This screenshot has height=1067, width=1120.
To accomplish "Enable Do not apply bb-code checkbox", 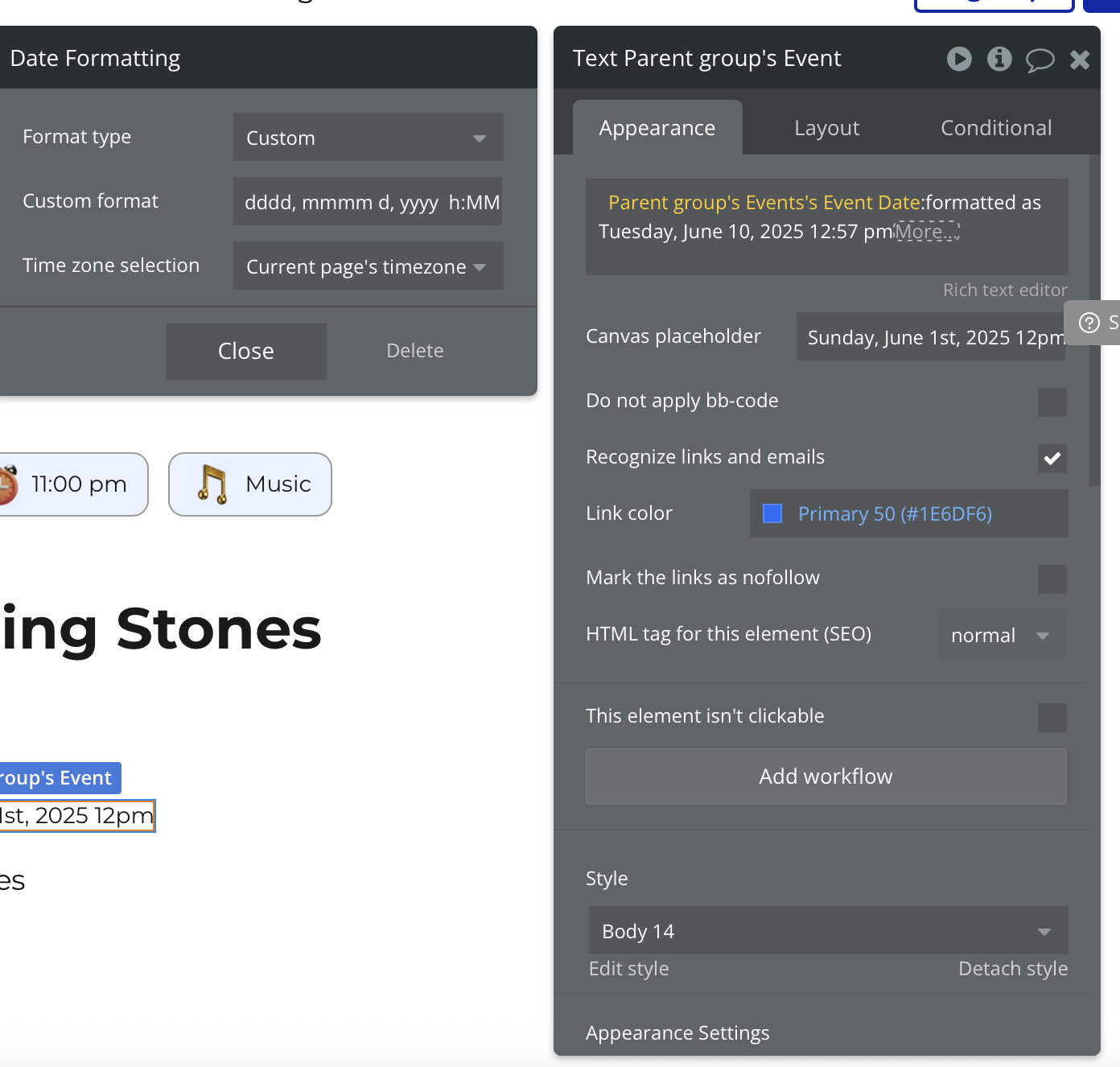I will click(1052, 402).
